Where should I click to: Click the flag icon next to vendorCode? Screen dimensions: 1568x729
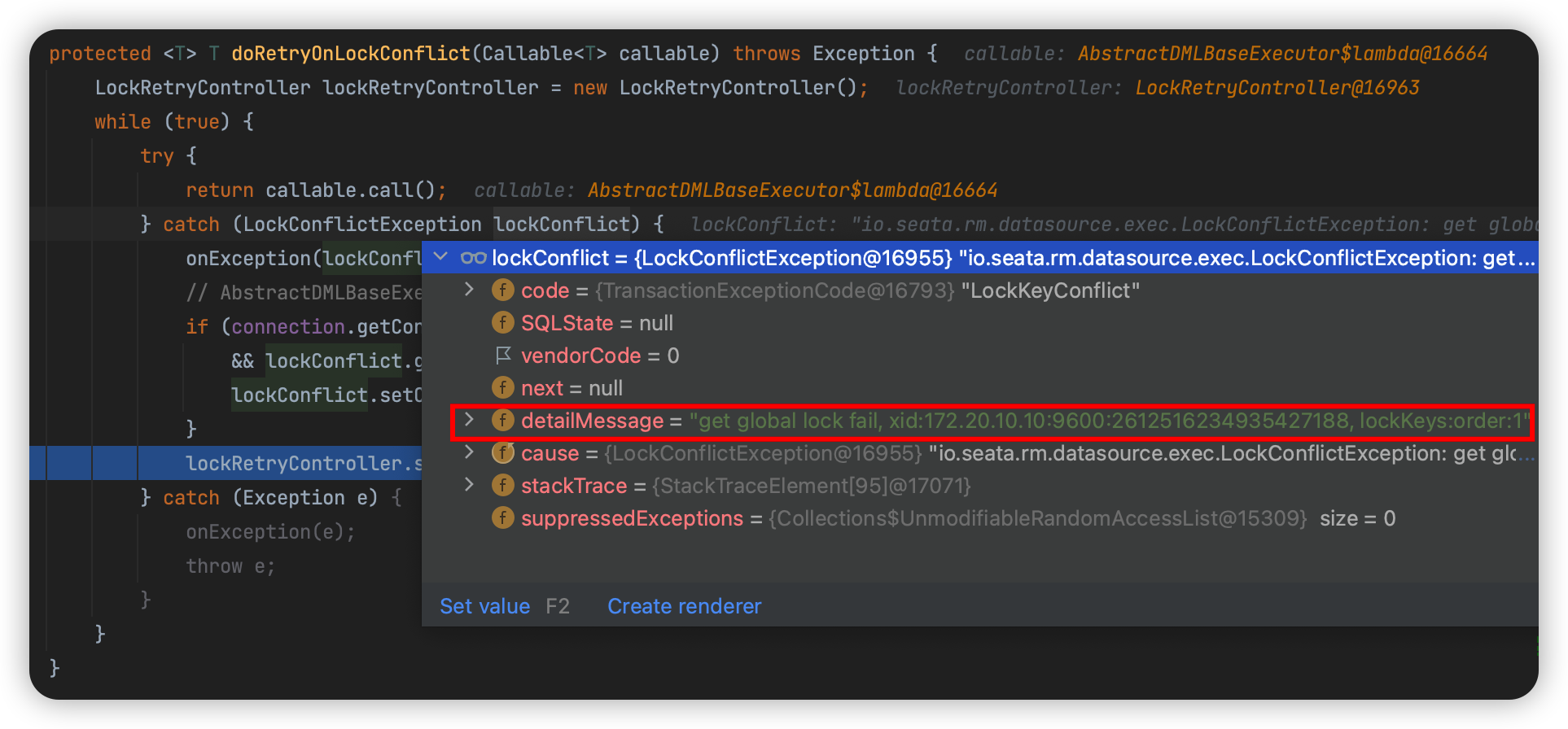[x=503, y=355]
